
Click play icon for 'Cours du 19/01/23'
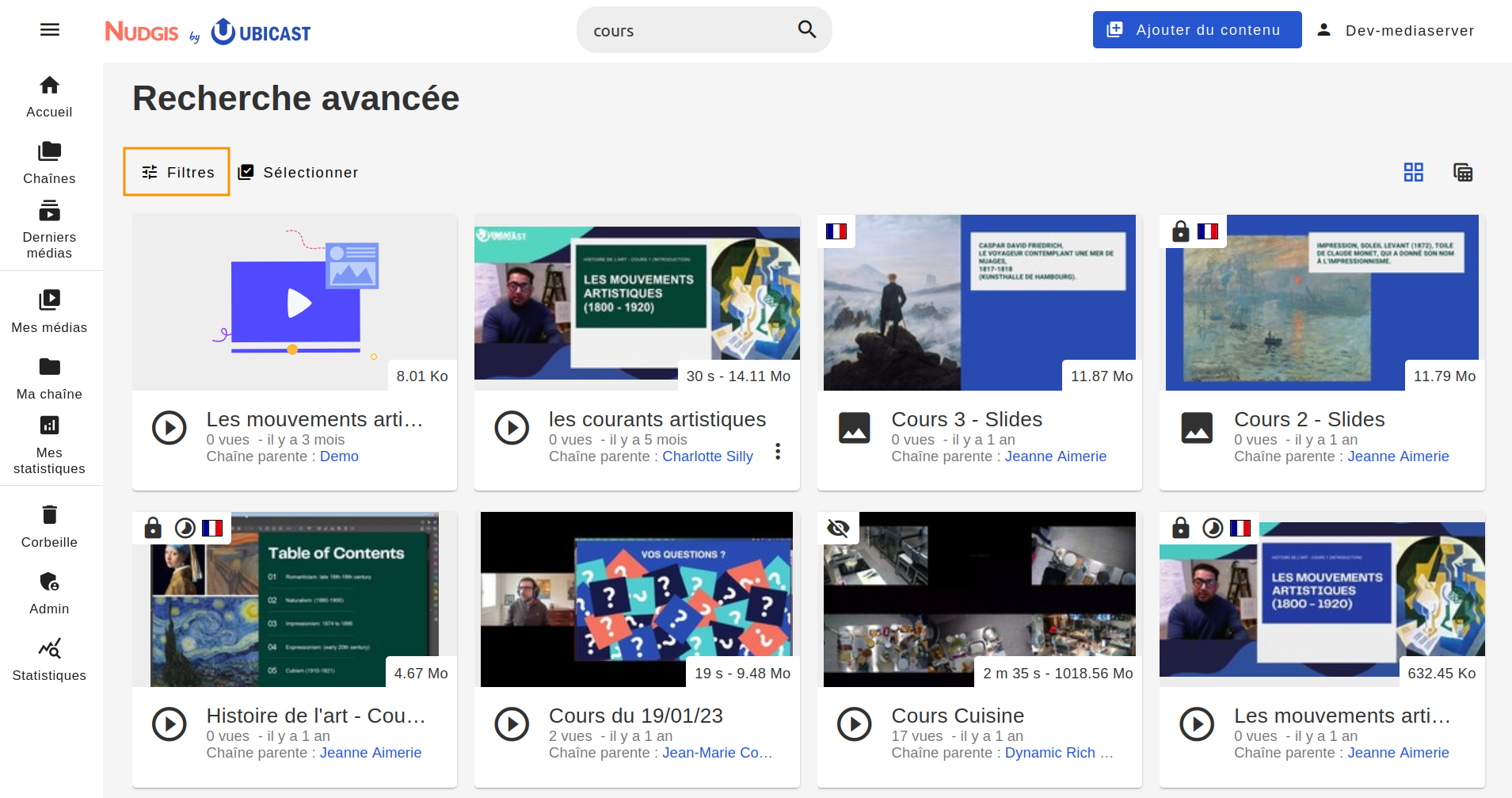pyautogui.click(x=512, y=724)
